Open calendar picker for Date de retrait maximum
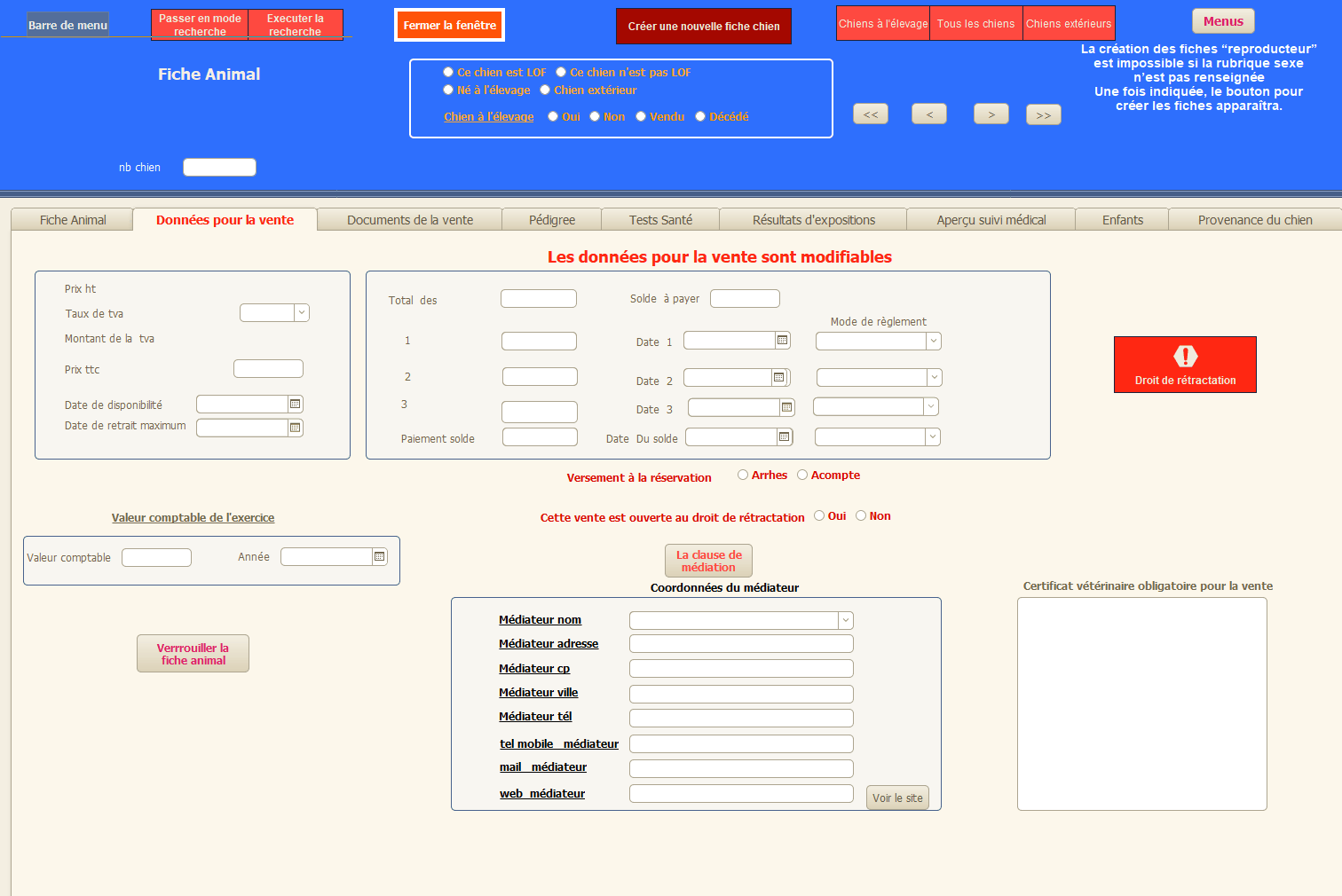Viewport: 1342px width, 896px height. pyautogui.click(x=296, y=428)
